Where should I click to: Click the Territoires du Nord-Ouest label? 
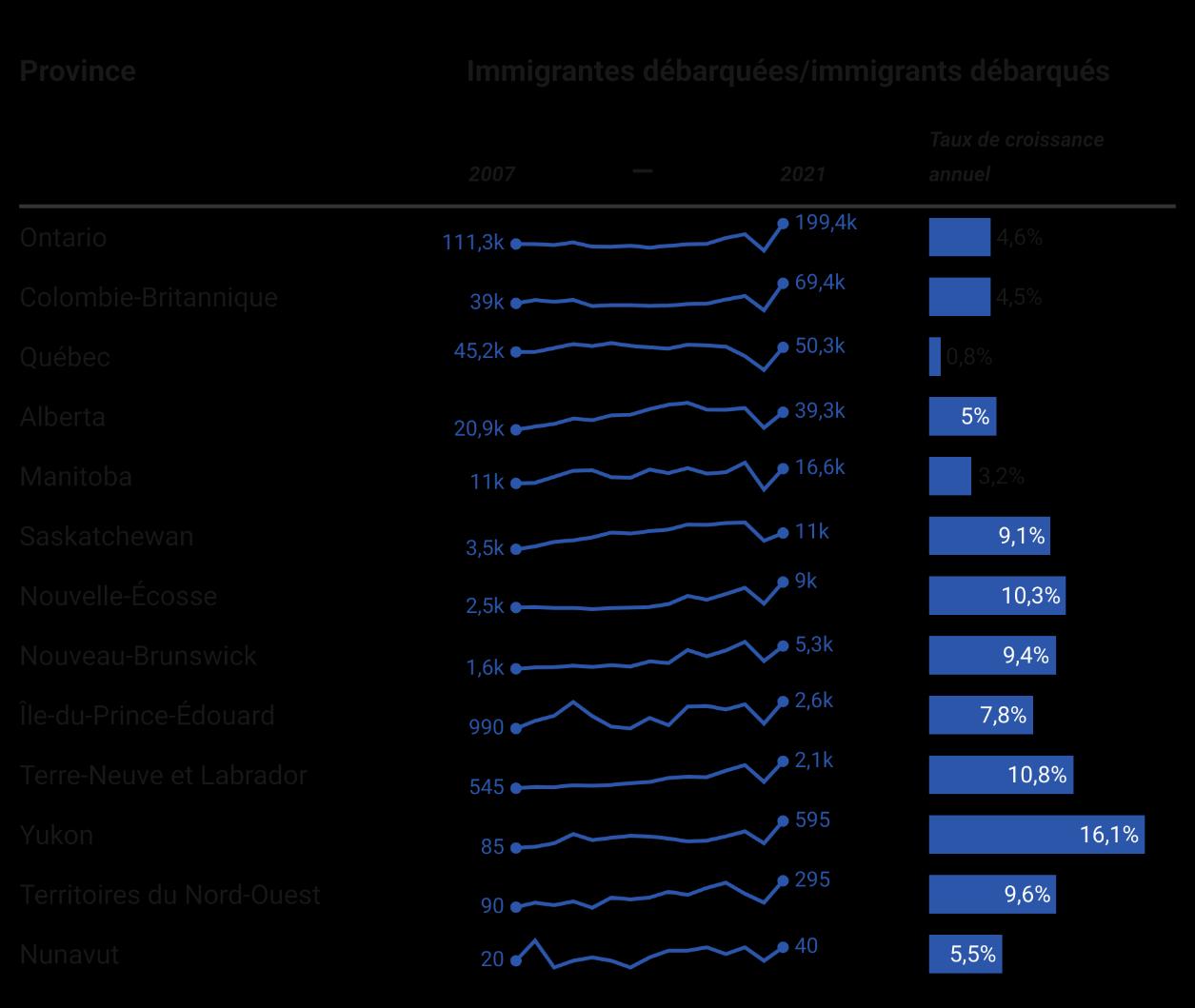[170, 895]
